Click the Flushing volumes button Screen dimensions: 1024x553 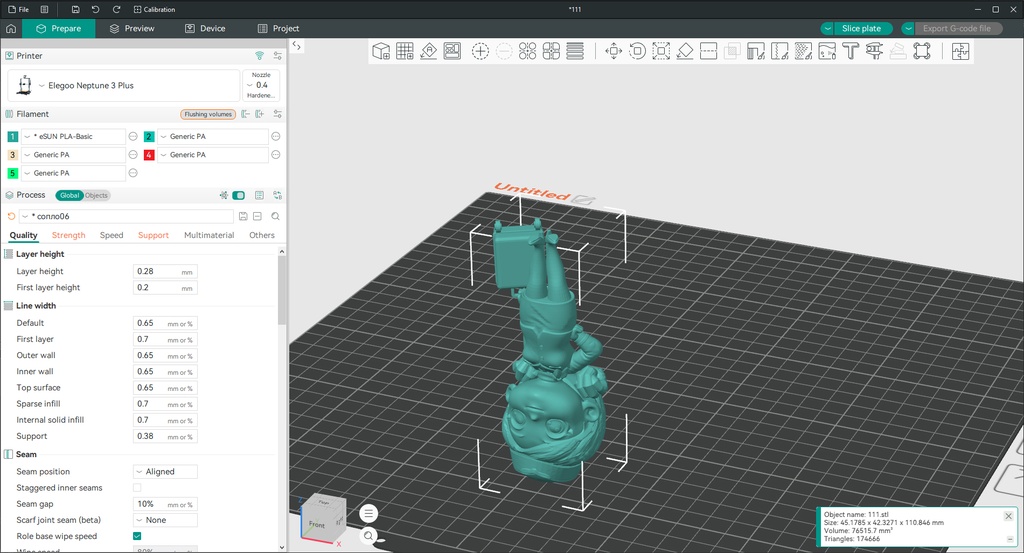click(x=208, y=114)
